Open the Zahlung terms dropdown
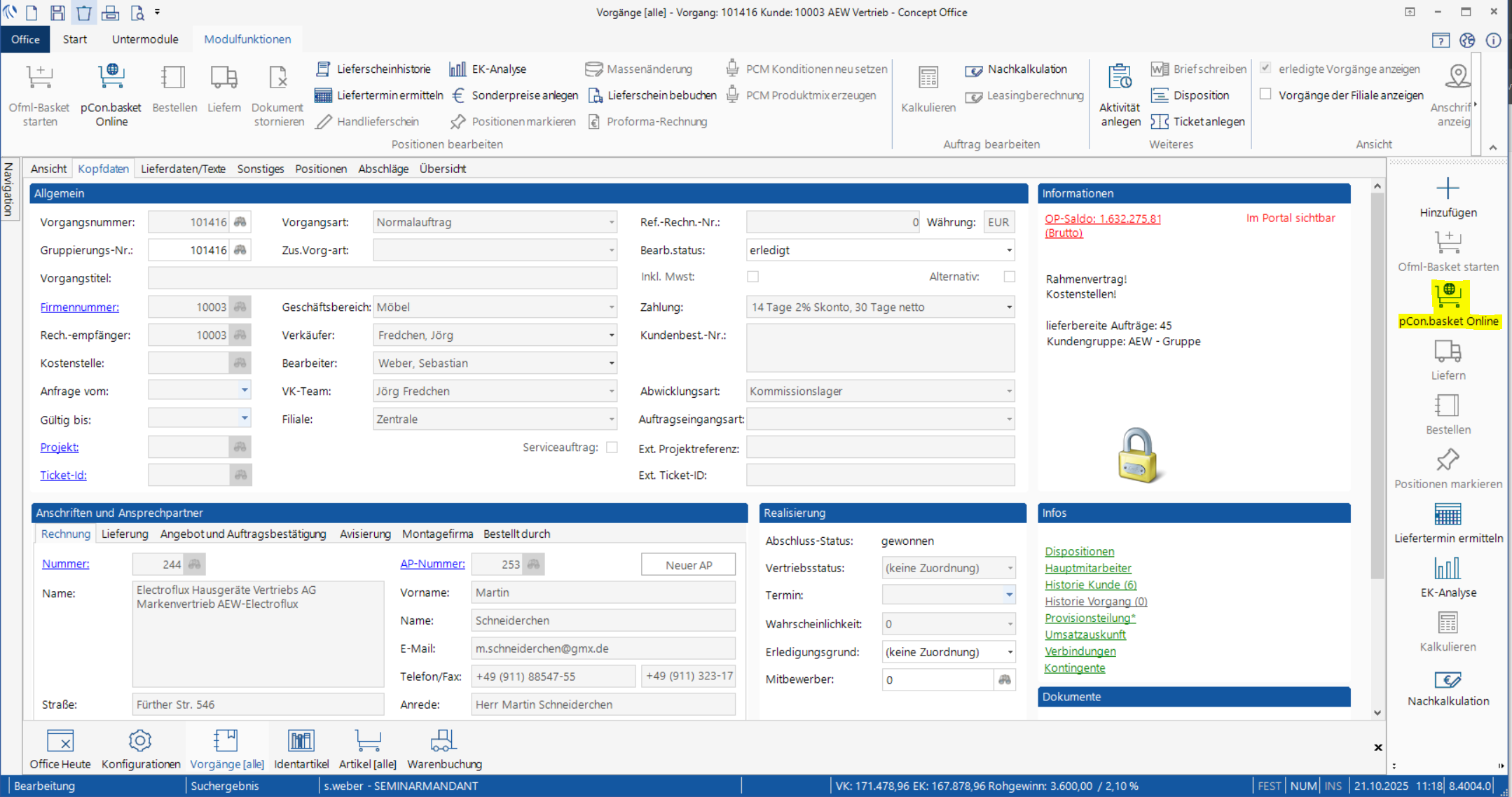 pos(1009,307)
